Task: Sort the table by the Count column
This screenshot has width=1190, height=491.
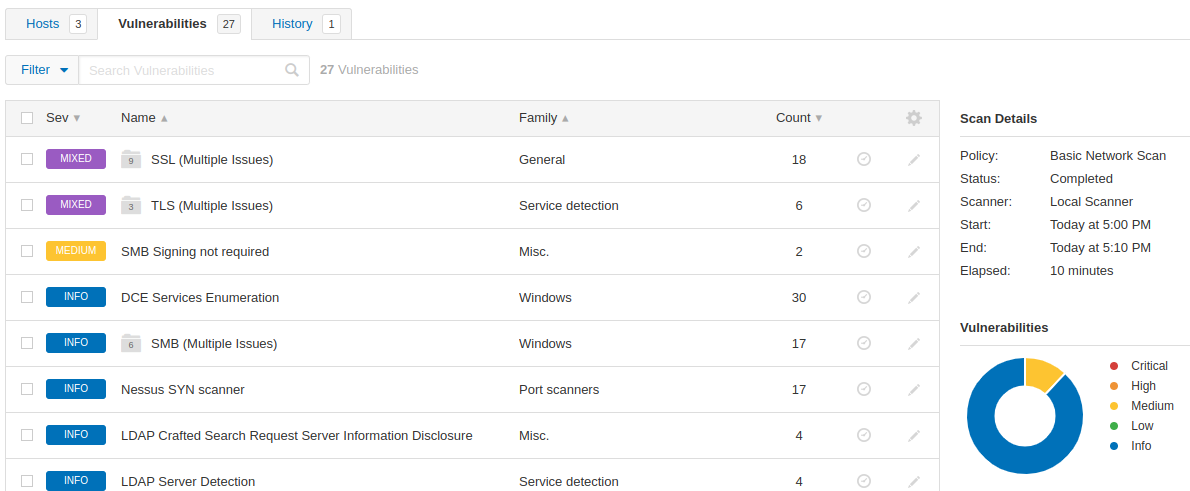Action: (x=798, y=118)
